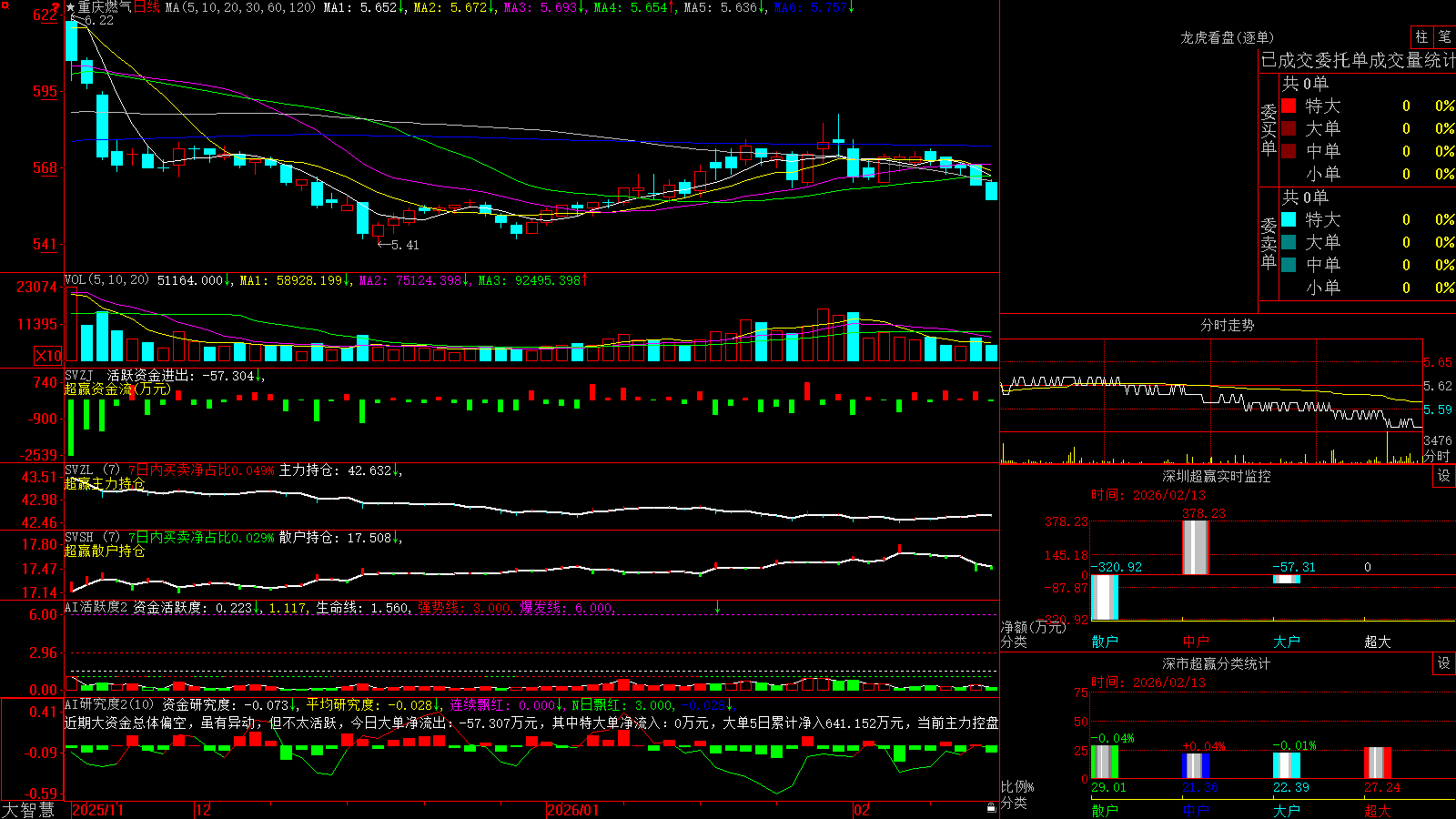Click the 超赢资金流(万元) label

(117, 389)
